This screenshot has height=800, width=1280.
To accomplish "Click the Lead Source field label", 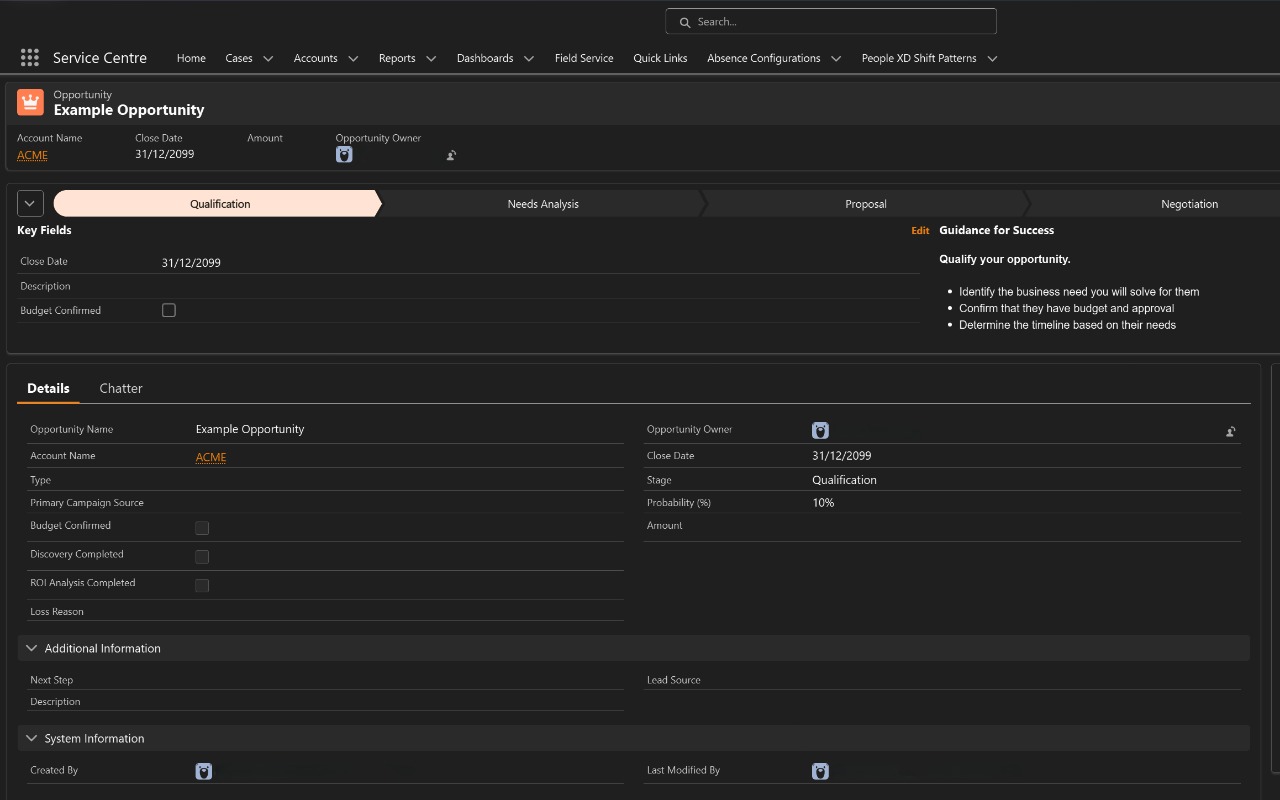I will (x=674, y=680).
